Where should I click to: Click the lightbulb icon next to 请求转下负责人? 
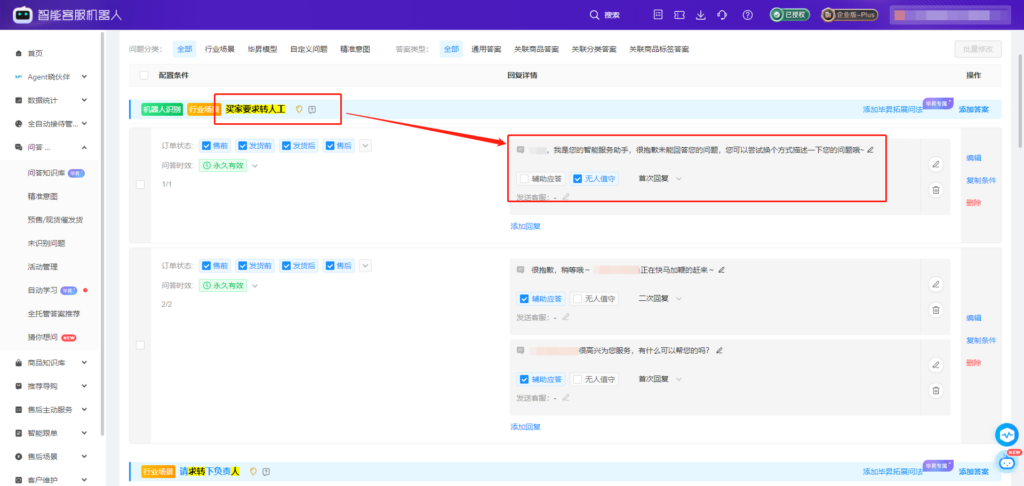click(253, 471)
